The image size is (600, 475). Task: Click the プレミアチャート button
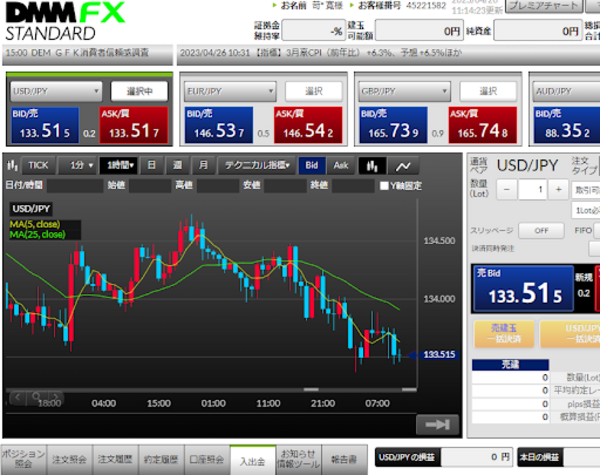[544, 6]
